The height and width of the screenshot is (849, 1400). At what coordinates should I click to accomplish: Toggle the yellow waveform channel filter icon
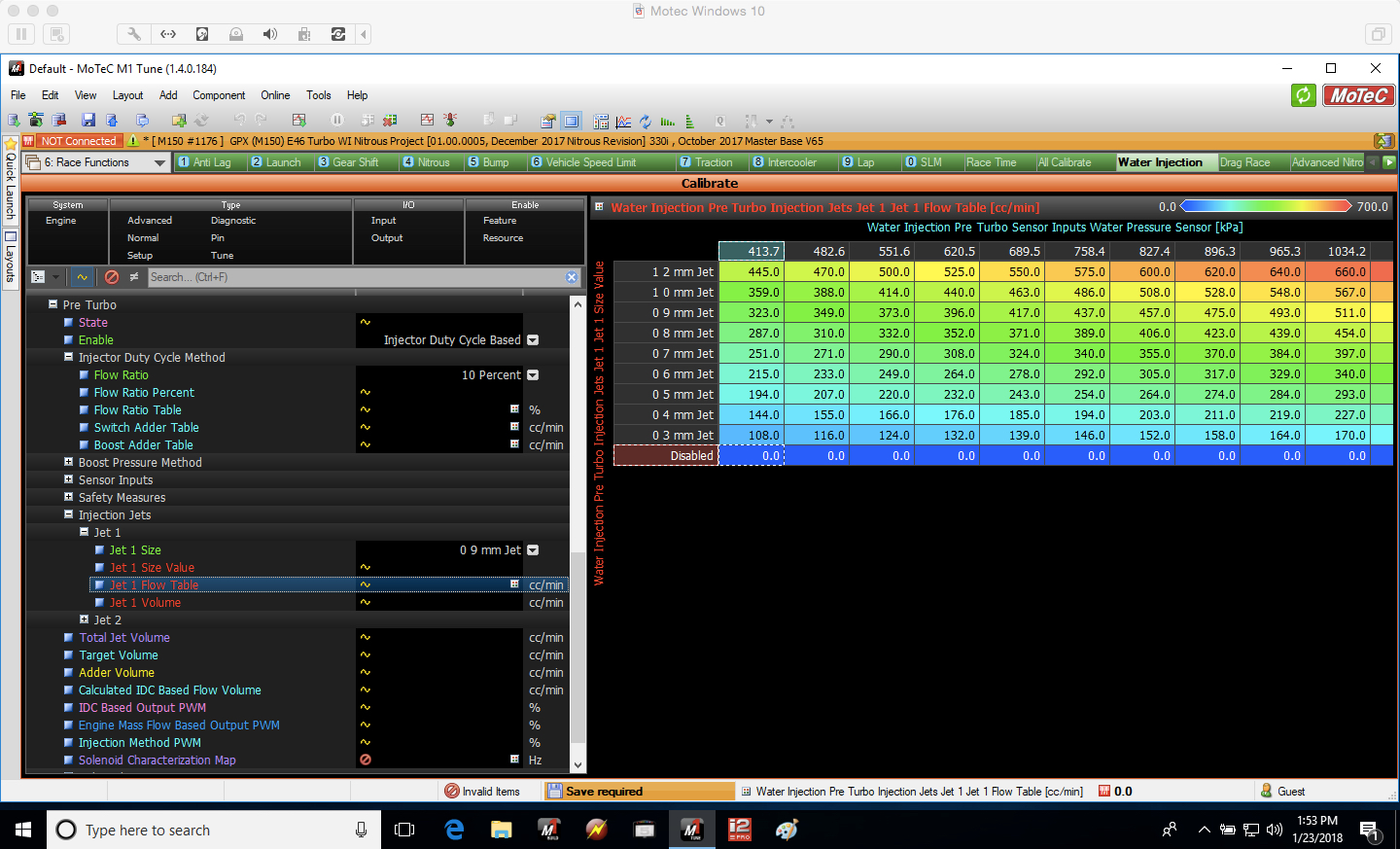(83, 277)
